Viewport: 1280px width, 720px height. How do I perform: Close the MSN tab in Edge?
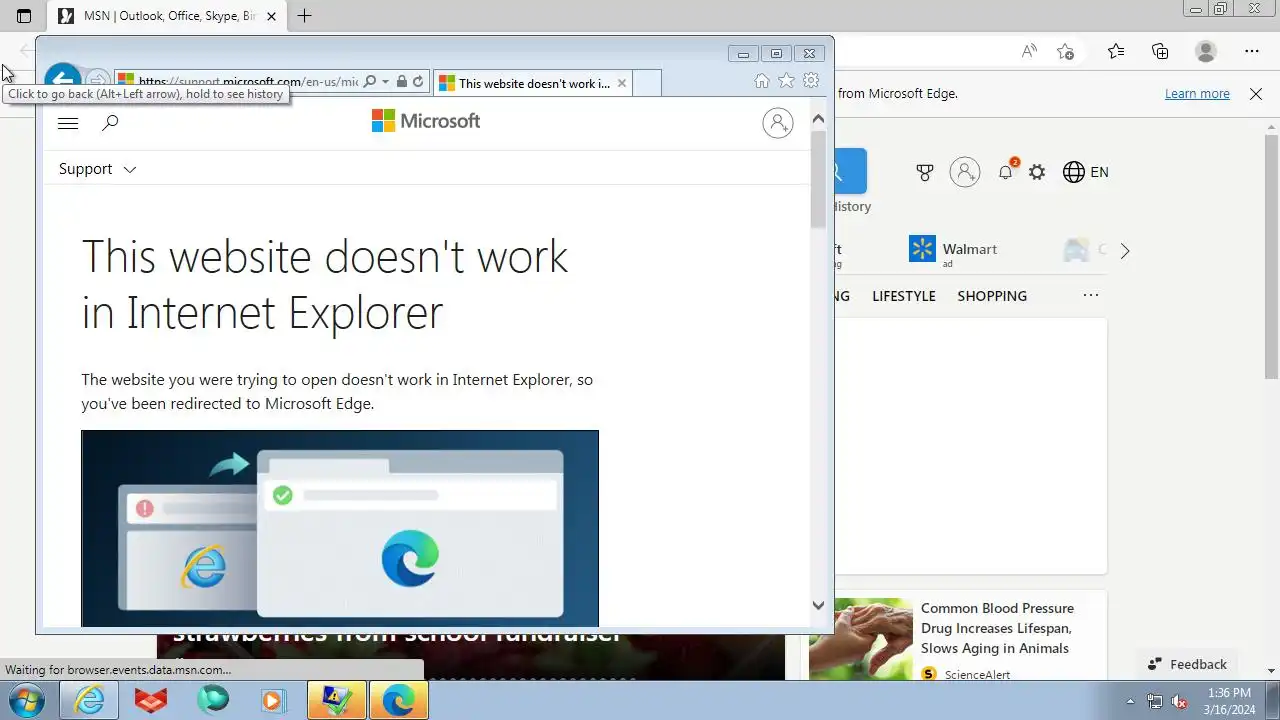coord(271,16)
